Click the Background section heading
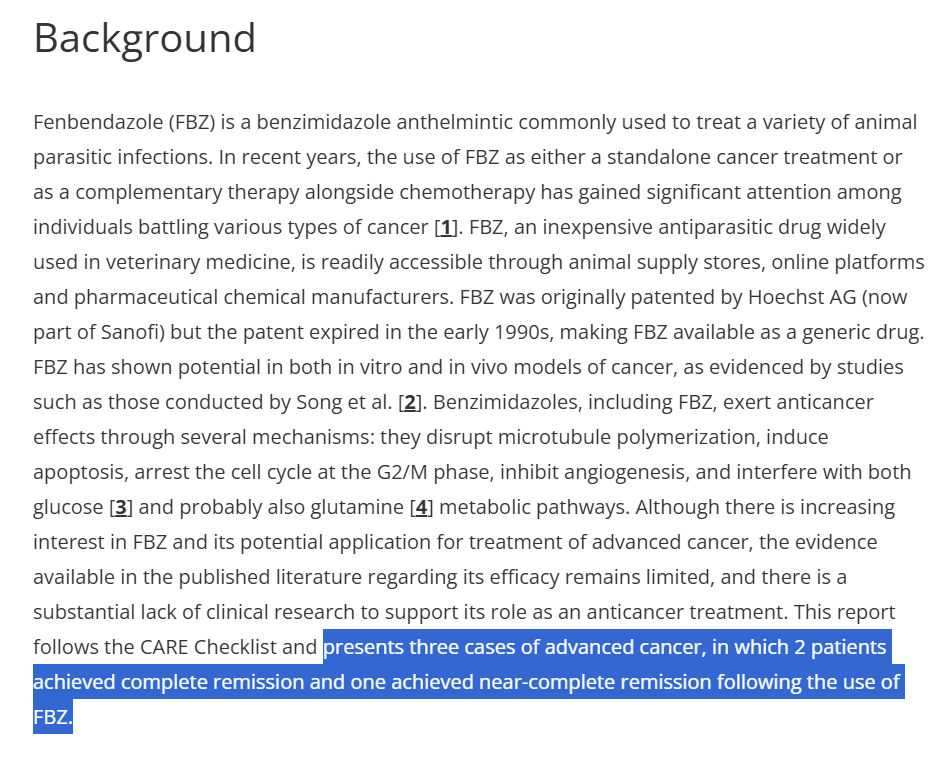 tap(144, 38)
